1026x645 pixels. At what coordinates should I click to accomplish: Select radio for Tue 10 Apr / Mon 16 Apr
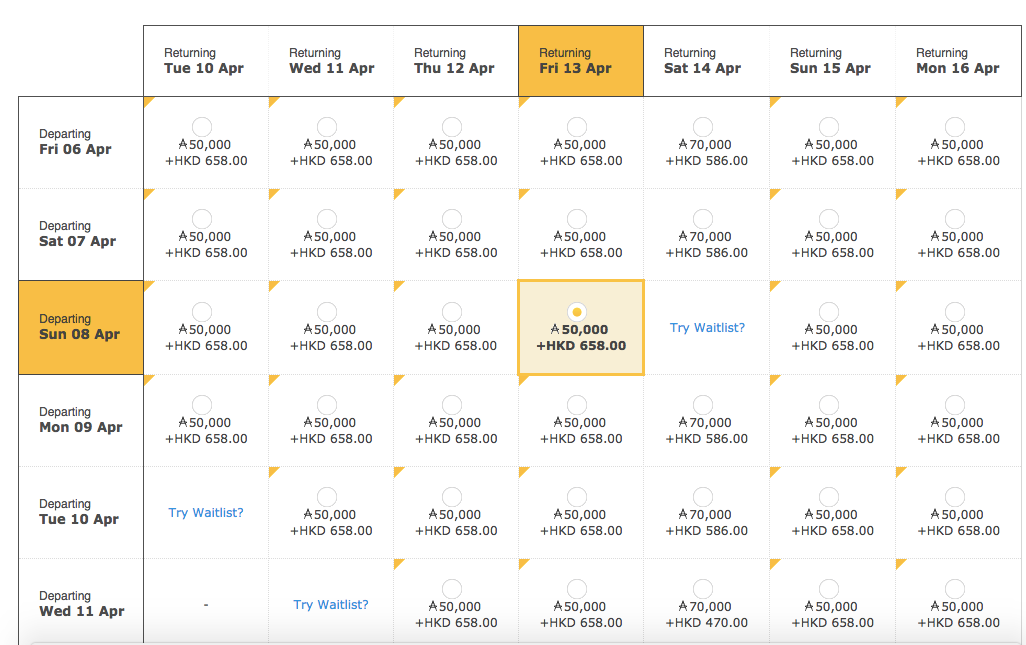tap(955, 497)
